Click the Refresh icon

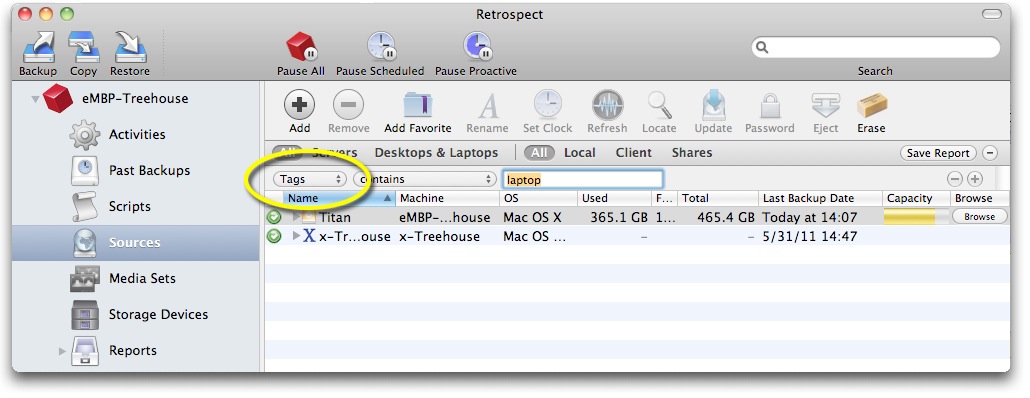(607, 104)
